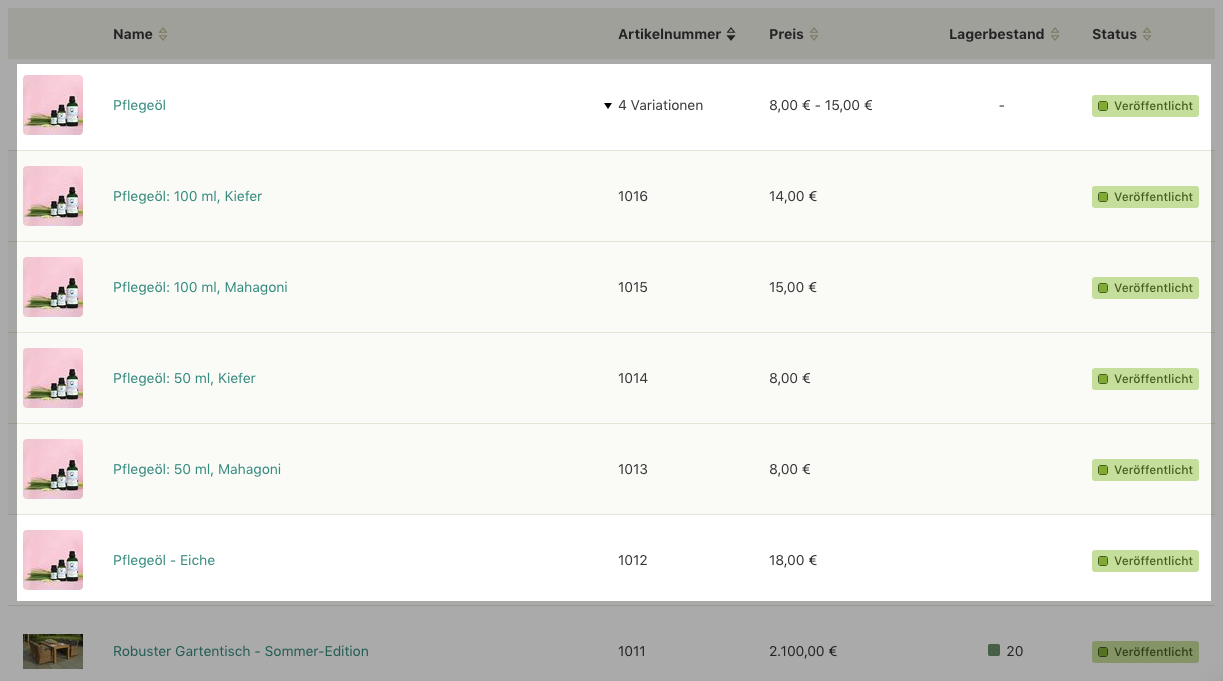Sort table by Name column

pyautogui.click(x=140, y=34)
